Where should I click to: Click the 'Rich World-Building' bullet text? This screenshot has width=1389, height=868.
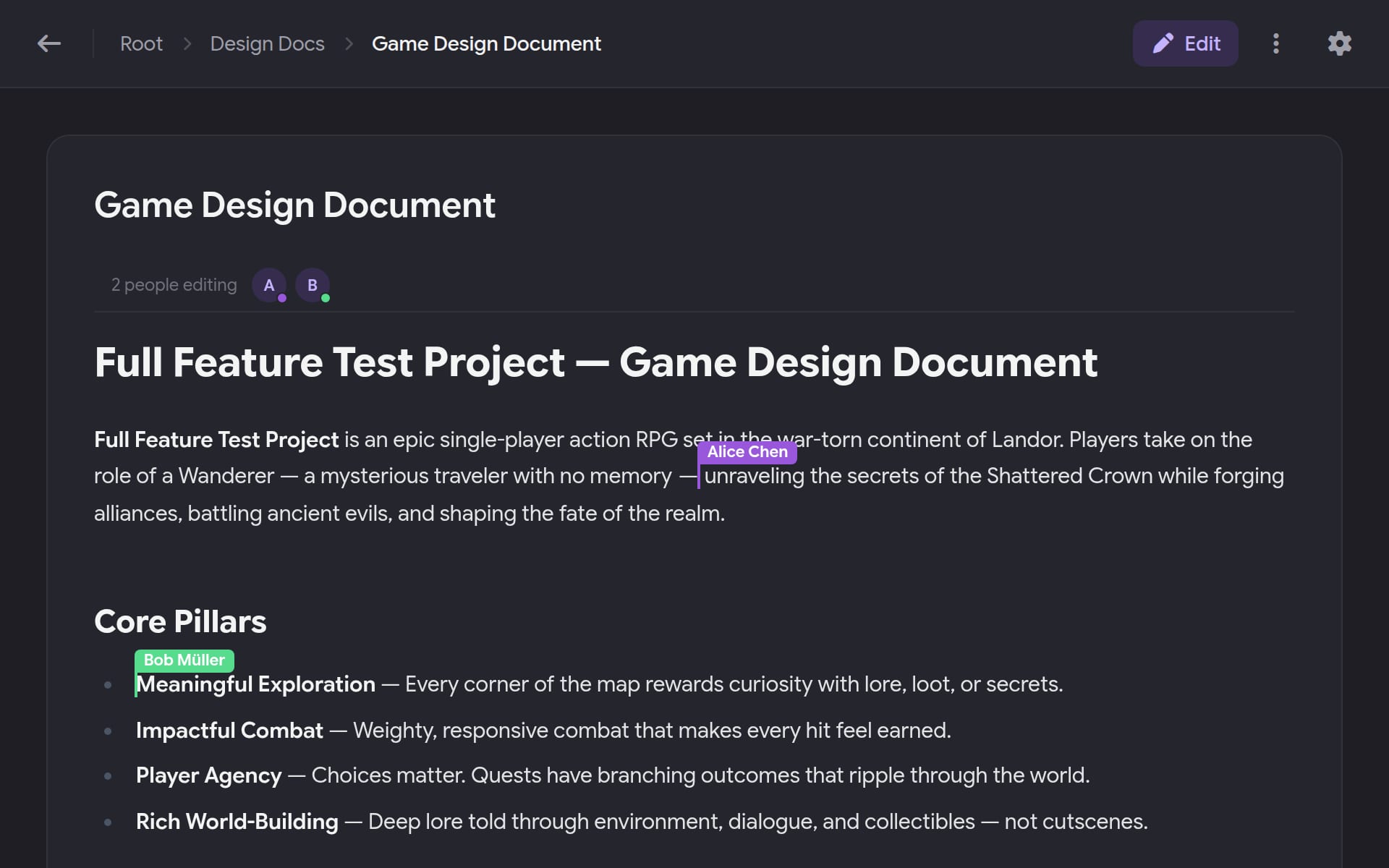click(x=237, y=822)
